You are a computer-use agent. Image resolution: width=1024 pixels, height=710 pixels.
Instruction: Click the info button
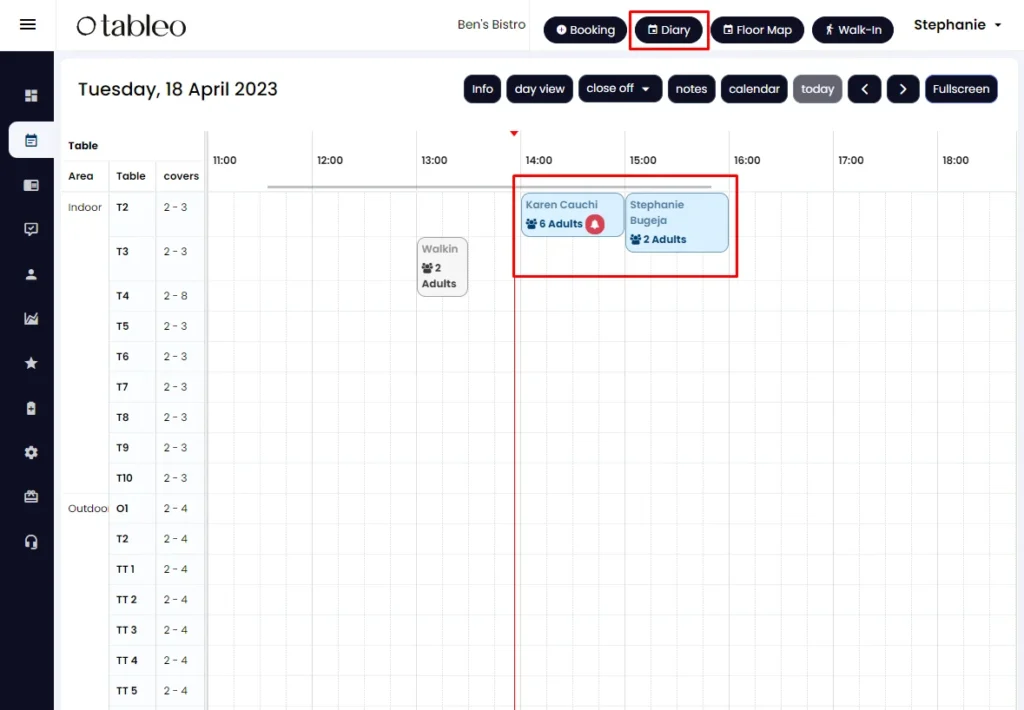coord(483,89)
